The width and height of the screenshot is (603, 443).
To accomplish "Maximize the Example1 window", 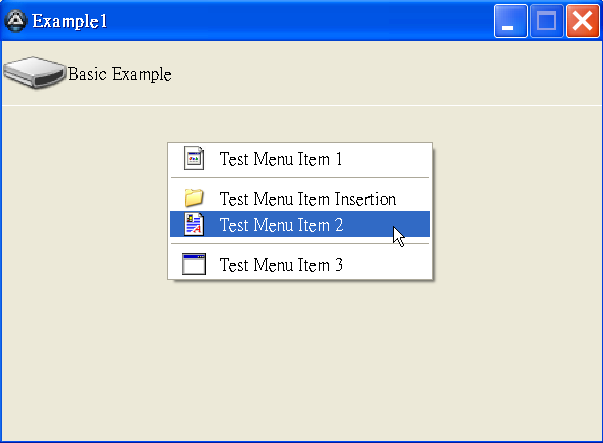I will [546, 21].
